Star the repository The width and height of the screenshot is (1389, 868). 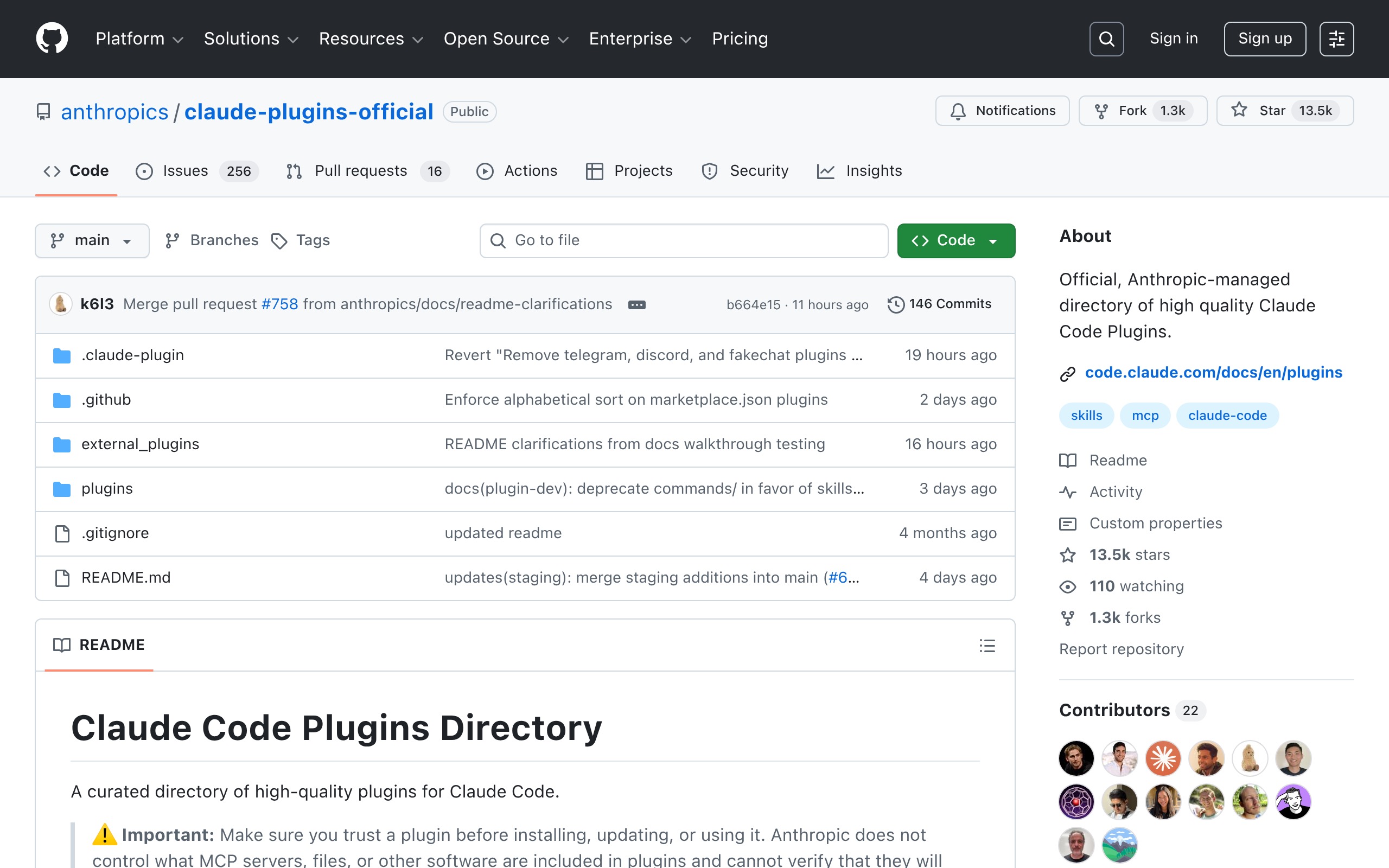pos(1284,111)
